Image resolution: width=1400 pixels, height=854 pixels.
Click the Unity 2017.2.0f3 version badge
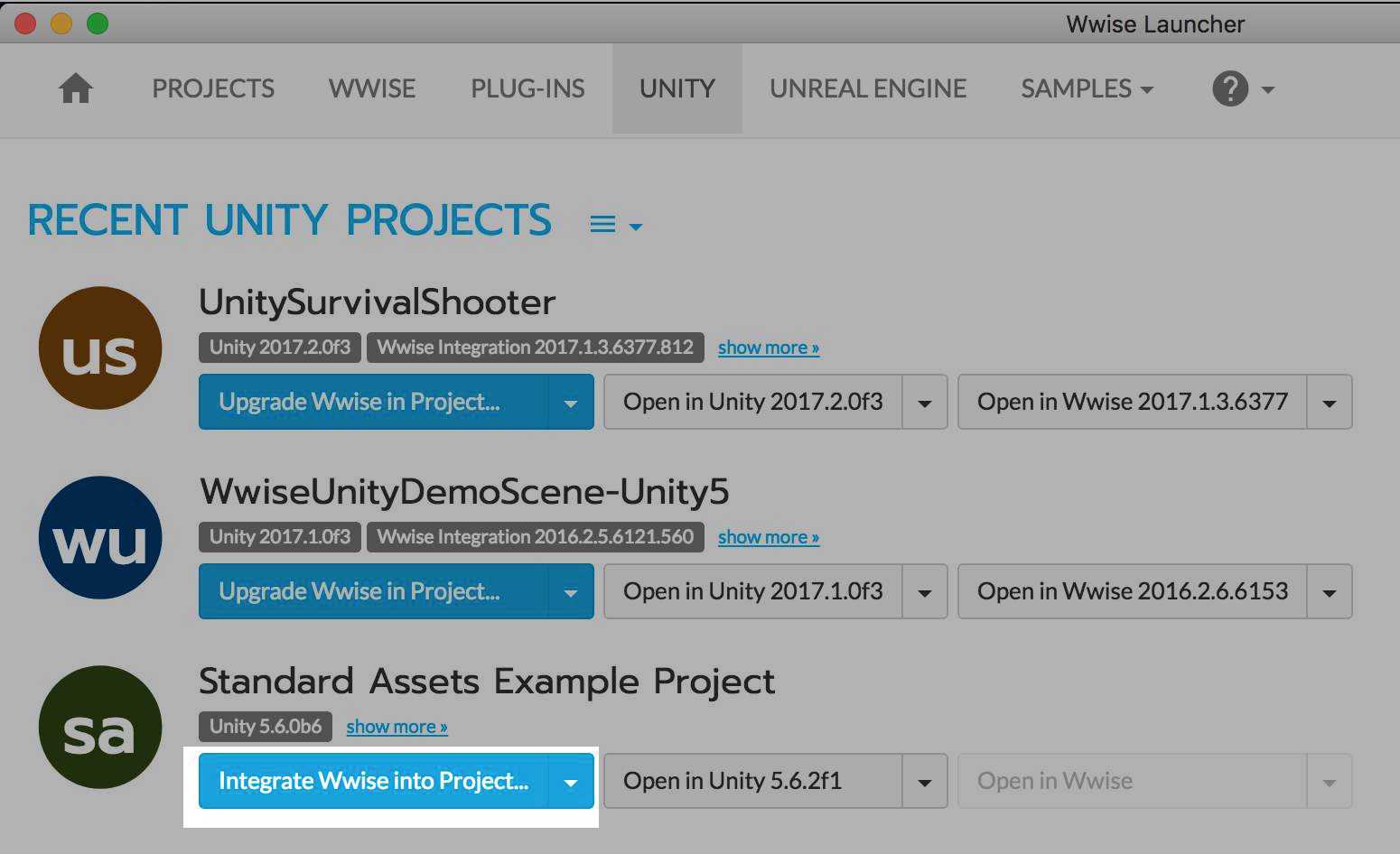pos(278,347)
